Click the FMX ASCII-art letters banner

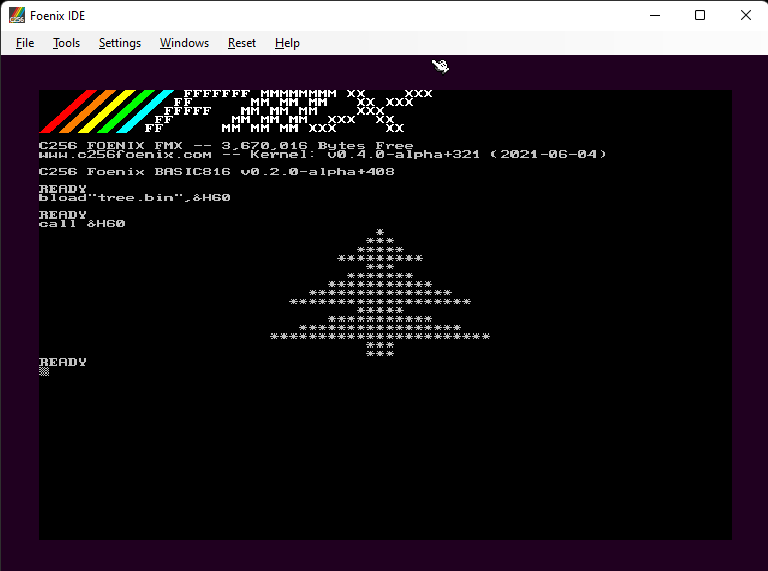pyautogui.click(x=290, y=111)
